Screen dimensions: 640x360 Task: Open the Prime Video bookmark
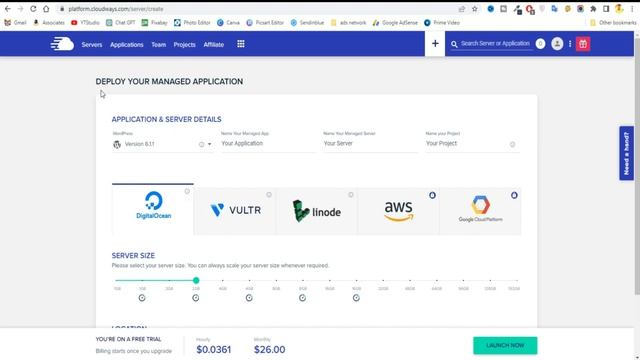click(442, 22)
